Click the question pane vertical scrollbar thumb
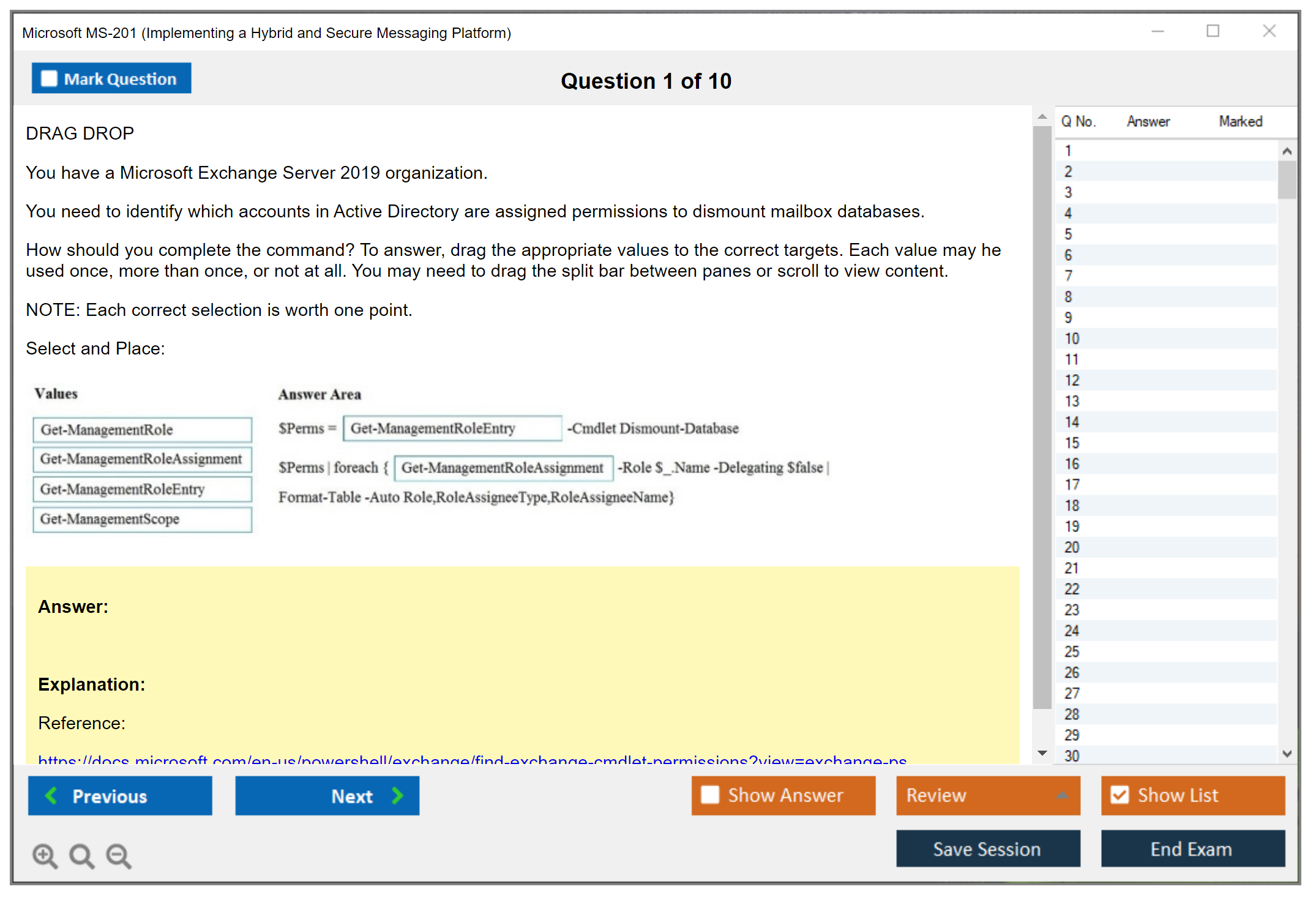This screenshot has height=900, width=1316. tap(1042, 416)
